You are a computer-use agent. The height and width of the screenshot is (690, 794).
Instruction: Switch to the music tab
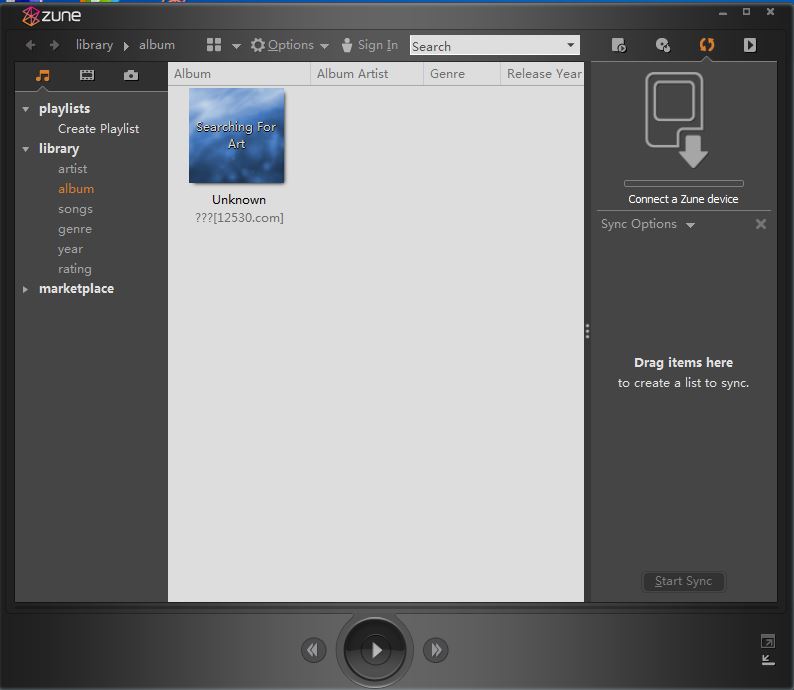point(43,75)
